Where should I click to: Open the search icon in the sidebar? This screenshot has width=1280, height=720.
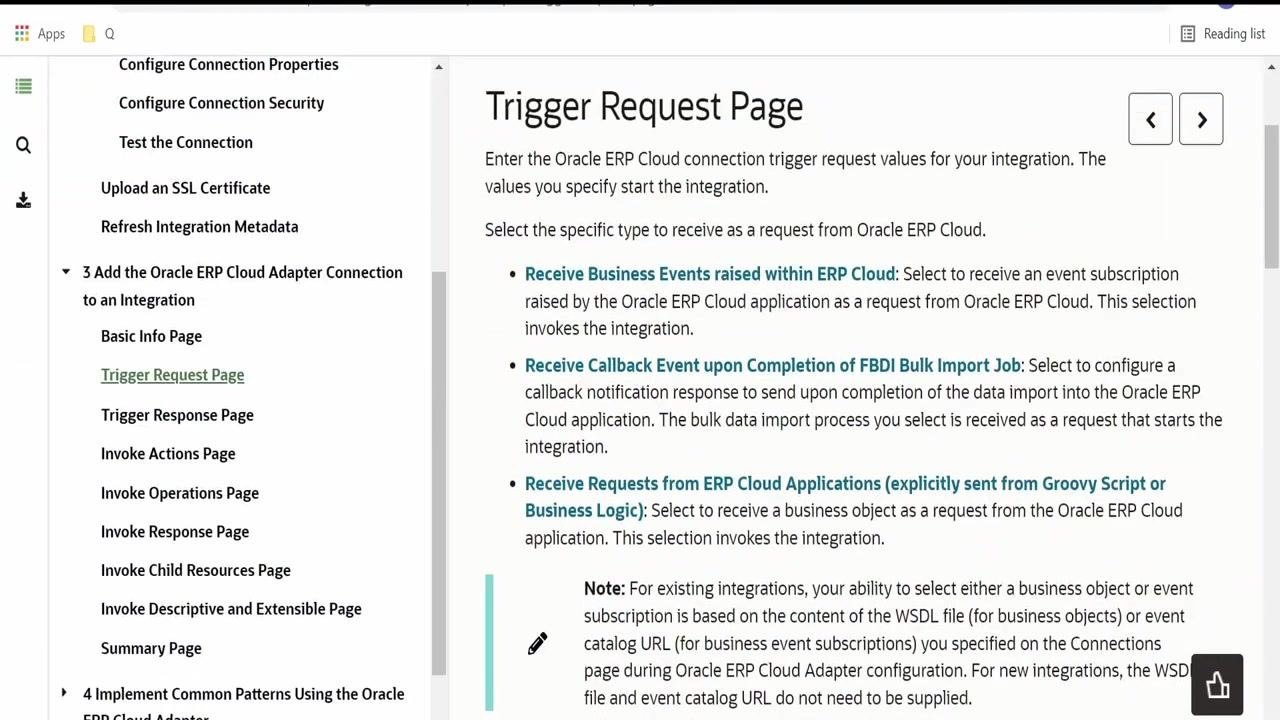(23, 145)
